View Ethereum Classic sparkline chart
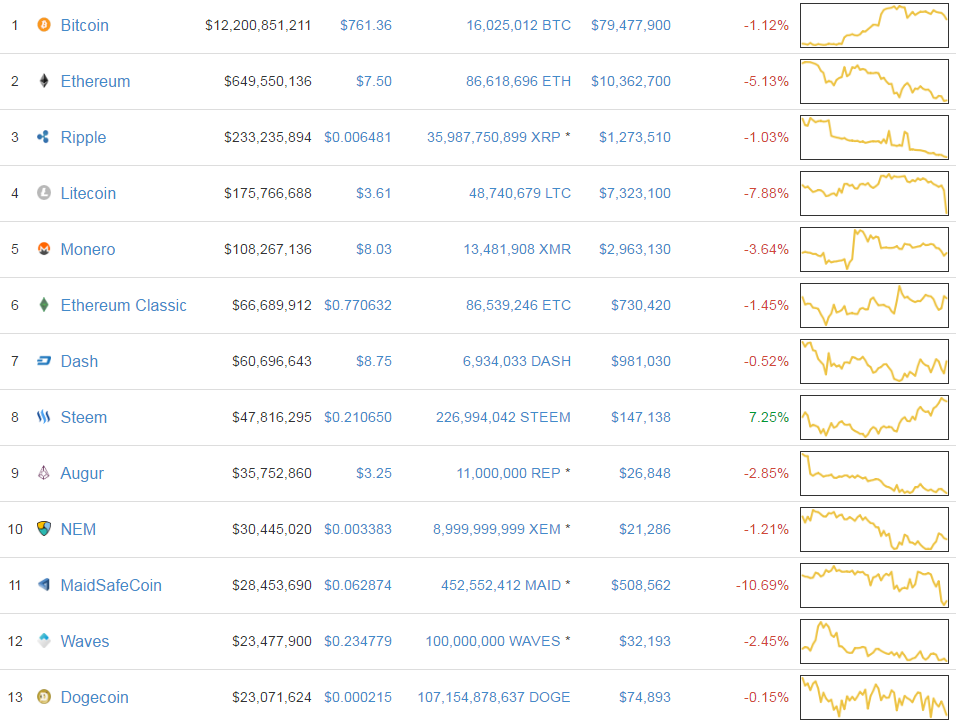The image size is (956, 725). pos(874,305)
